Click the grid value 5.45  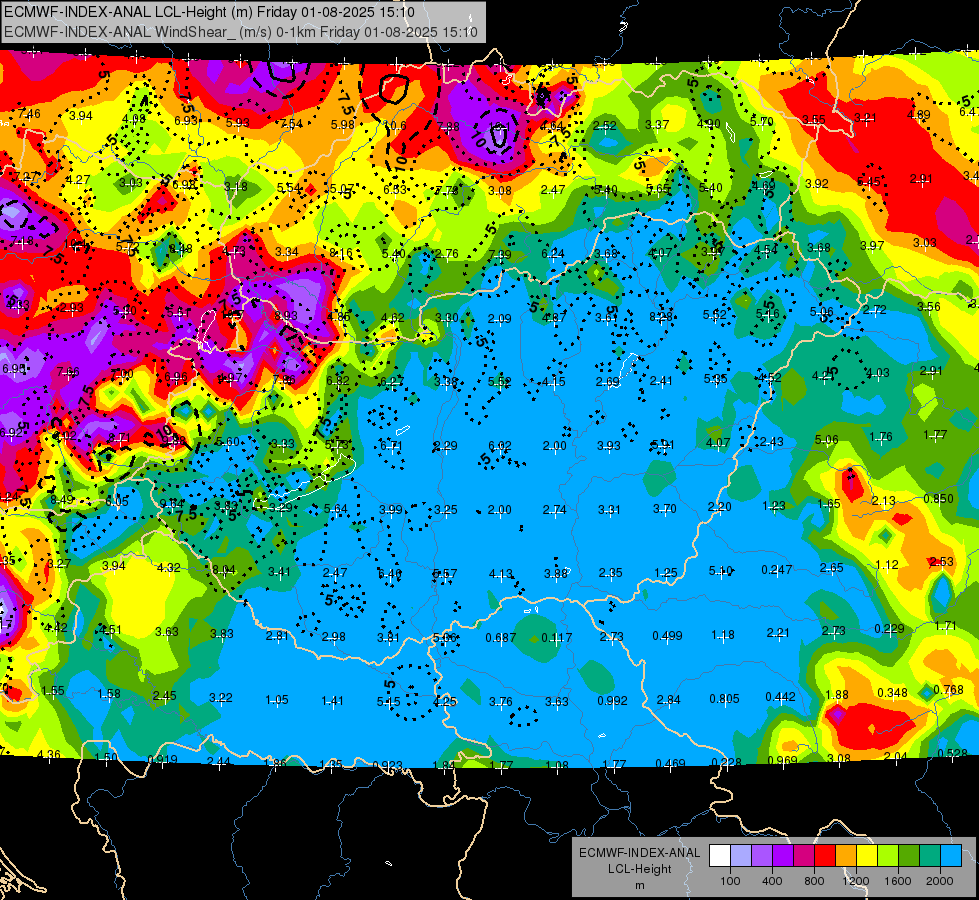[x=869, y=181]
